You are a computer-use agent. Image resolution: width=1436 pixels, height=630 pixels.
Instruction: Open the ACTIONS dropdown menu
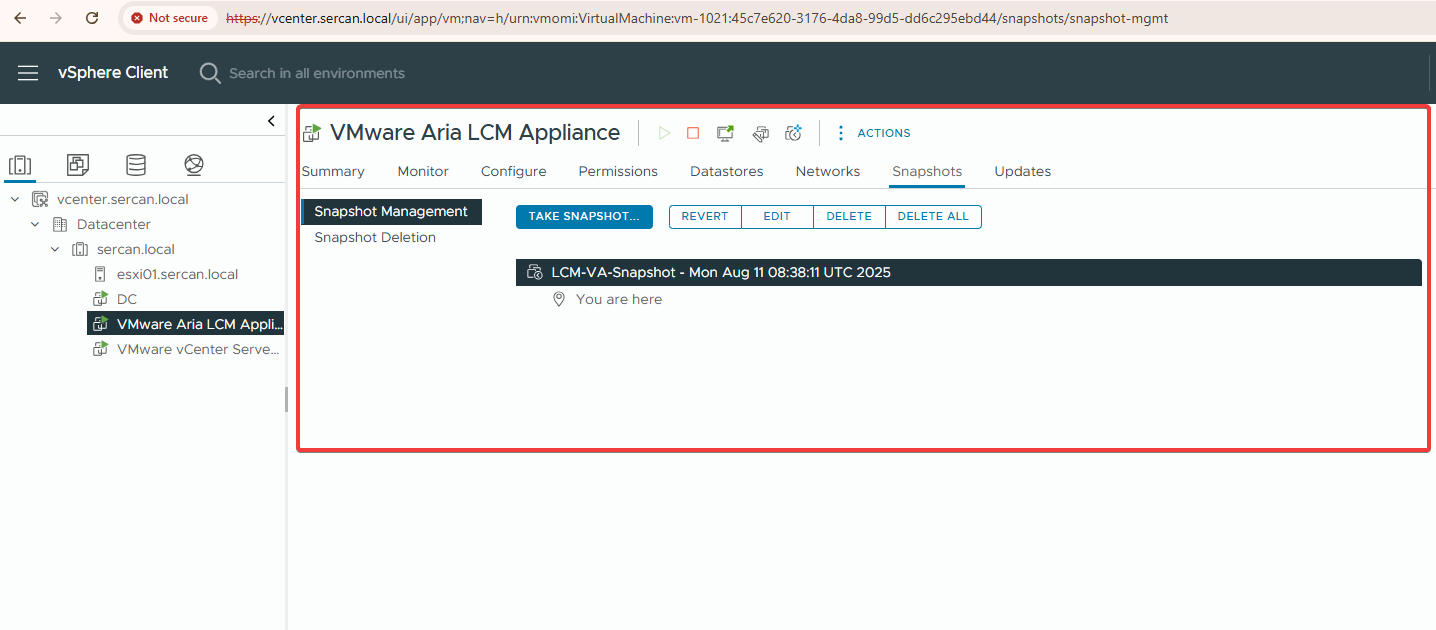[873, 133]
